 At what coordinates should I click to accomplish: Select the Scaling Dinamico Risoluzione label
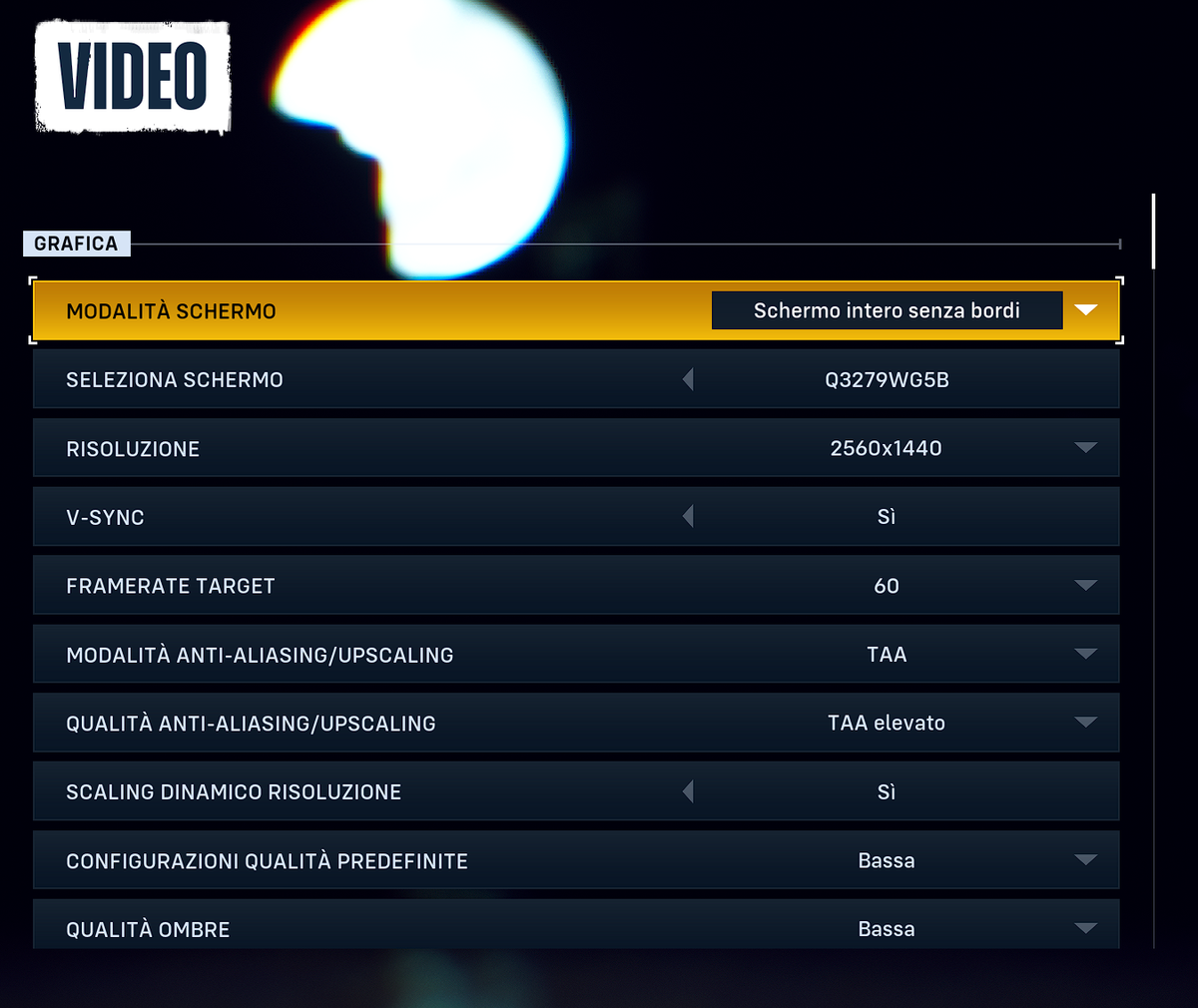point(234,792)
